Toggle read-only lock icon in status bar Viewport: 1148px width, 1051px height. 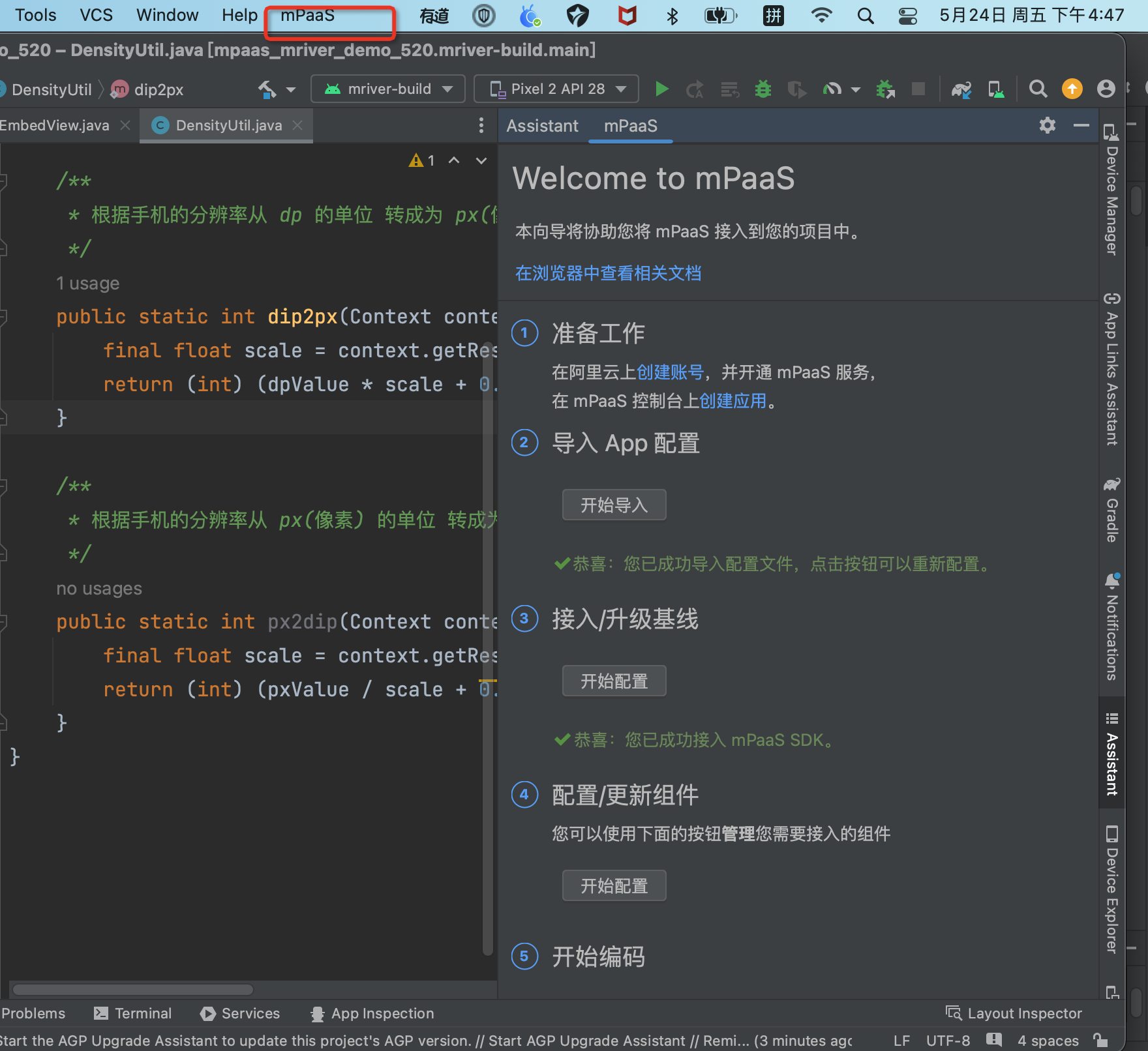click(1101, 1040)
